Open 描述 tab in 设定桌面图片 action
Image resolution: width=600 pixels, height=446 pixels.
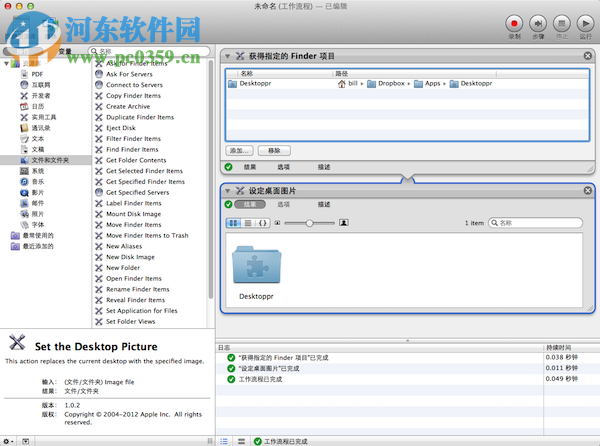324,204
